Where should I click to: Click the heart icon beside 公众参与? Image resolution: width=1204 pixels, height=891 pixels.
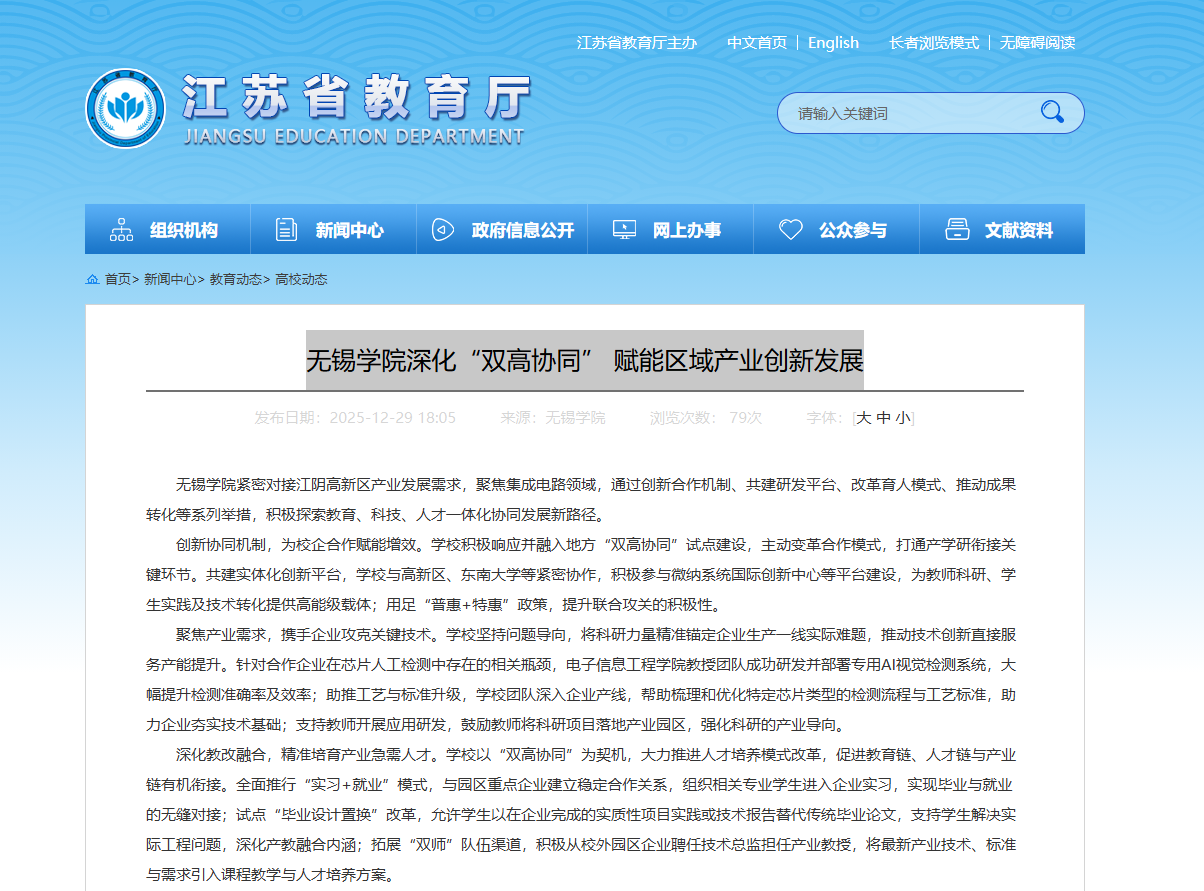(791, 230)
